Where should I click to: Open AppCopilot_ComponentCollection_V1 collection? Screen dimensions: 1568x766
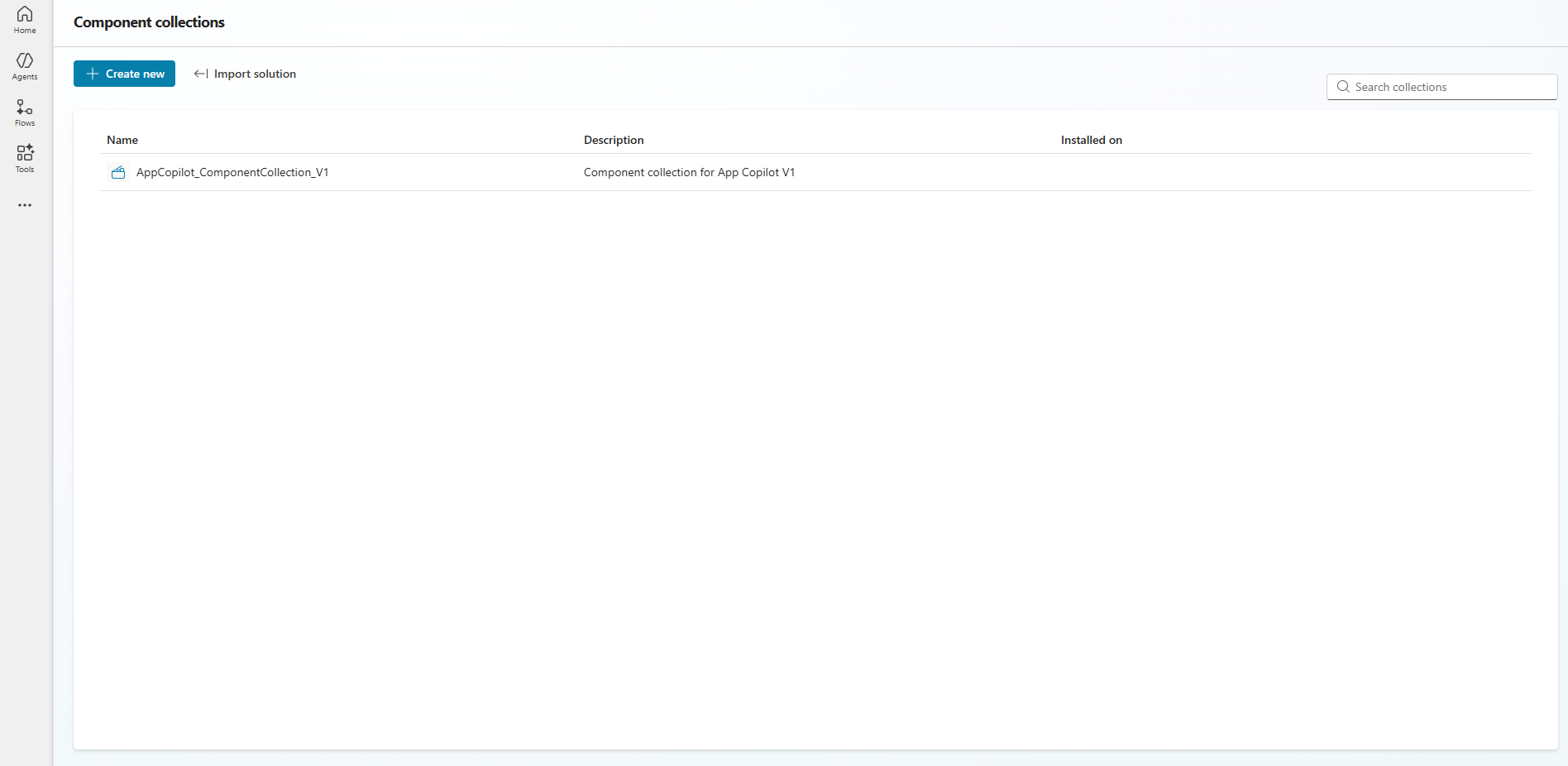(232, 172)
